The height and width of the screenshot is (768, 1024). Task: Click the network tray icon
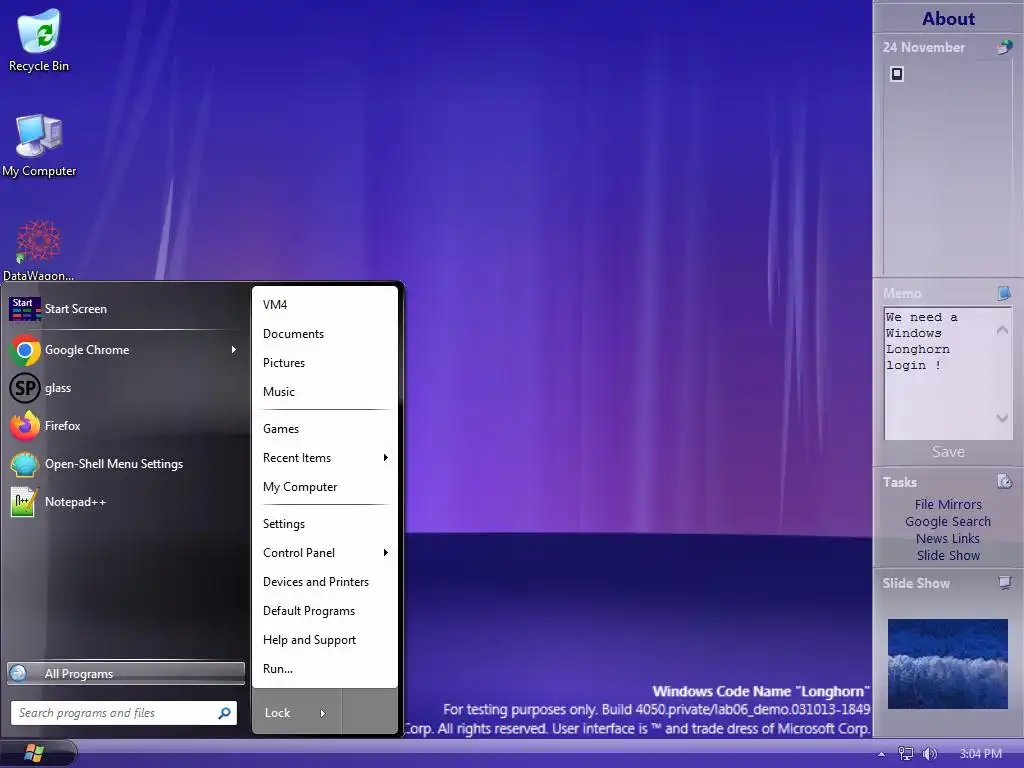tap(906, 754)
